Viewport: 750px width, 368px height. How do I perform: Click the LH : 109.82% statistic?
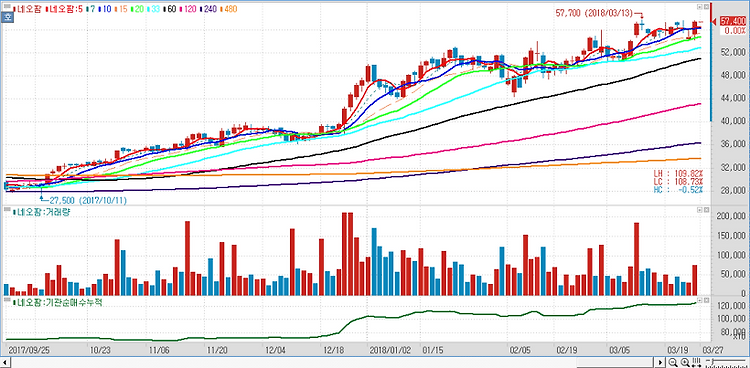point(678,173)
